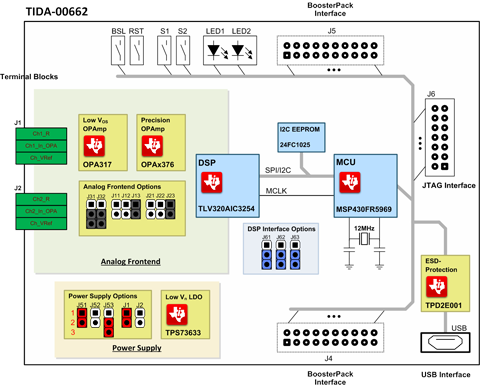The height and width of the screenshot is (387, 480).
Task: Toggle the RST switch
Action: (x=137, y=50)
